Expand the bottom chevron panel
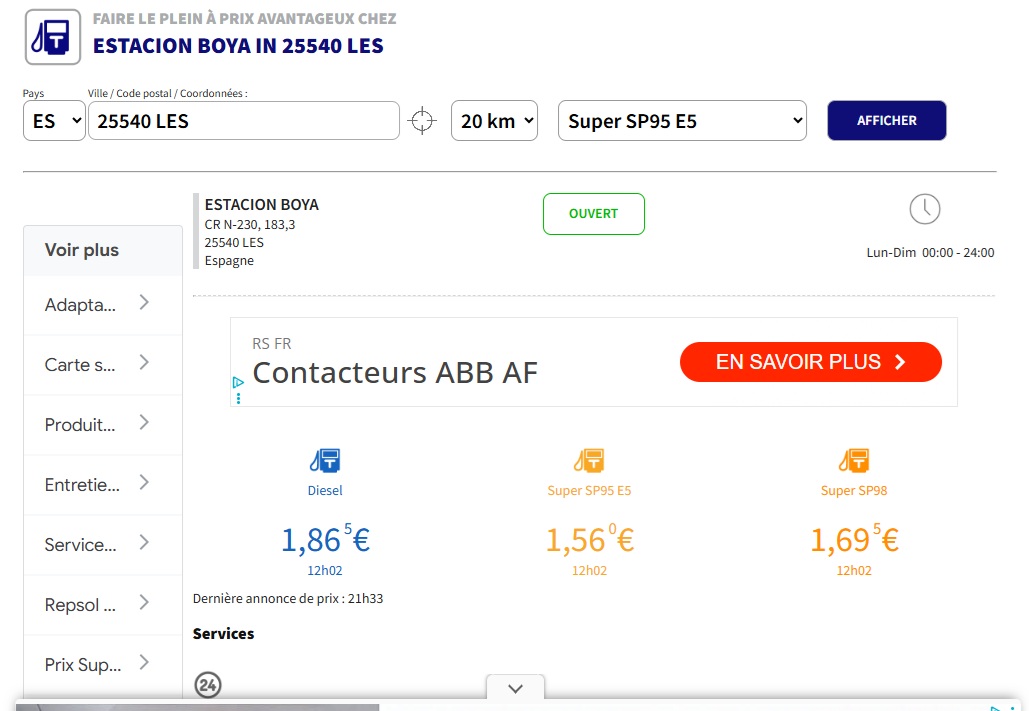 516,688
